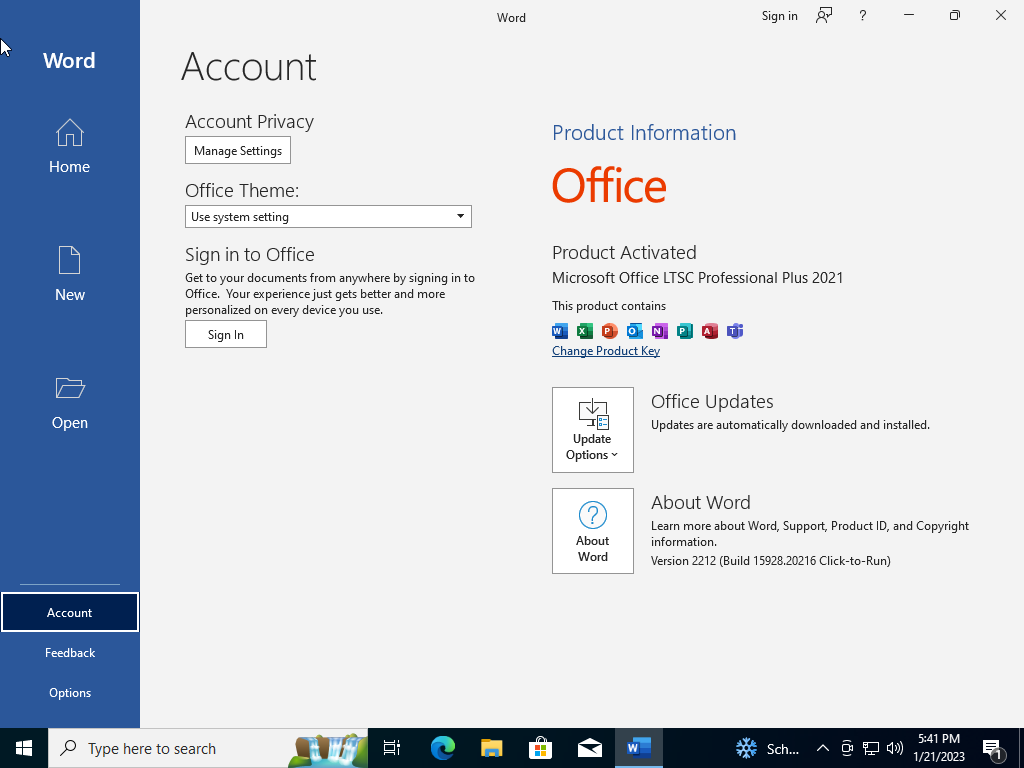Open the Open files page

(x=69, y=402)
